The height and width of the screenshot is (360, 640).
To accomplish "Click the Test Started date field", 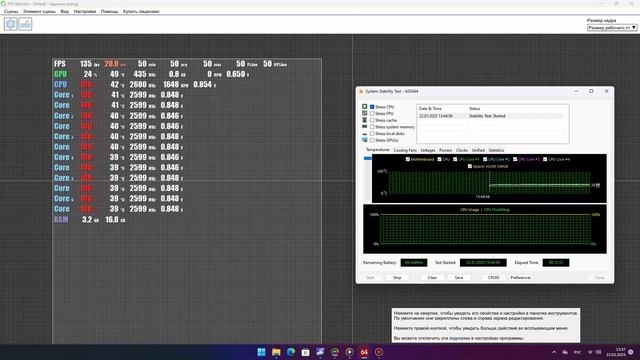I will [x=483, y=263].
